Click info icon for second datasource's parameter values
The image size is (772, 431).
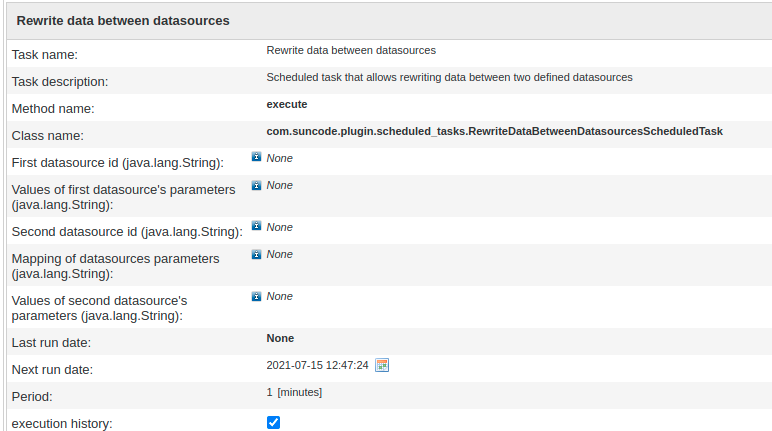[256, 296]
